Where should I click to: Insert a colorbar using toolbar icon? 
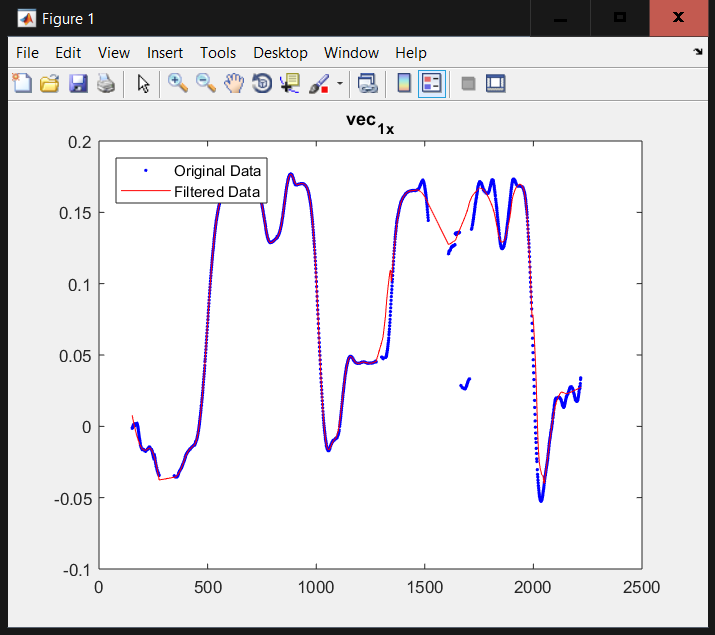click(x=404, y=83)
